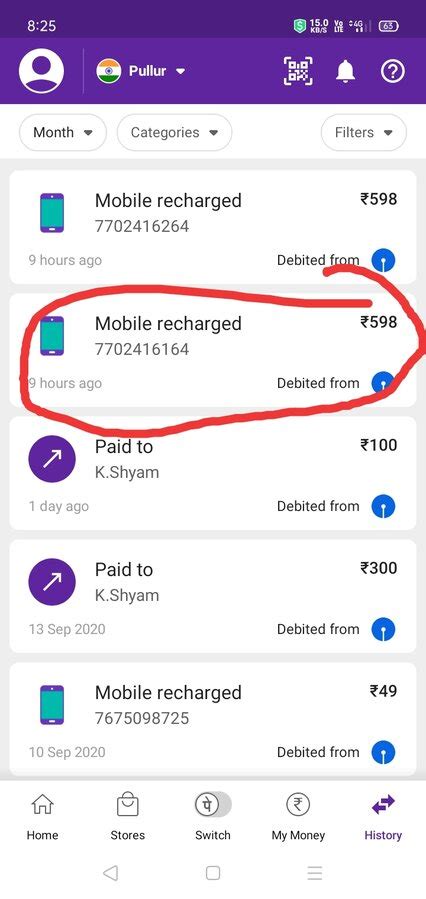Tap the QR code scanner icon
The height and width of the screenshot is (899, 426).
(298, 71)
